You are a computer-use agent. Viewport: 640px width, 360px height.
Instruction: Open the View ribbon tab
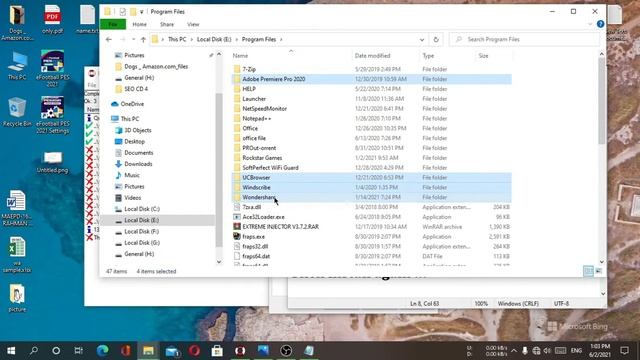193,24
